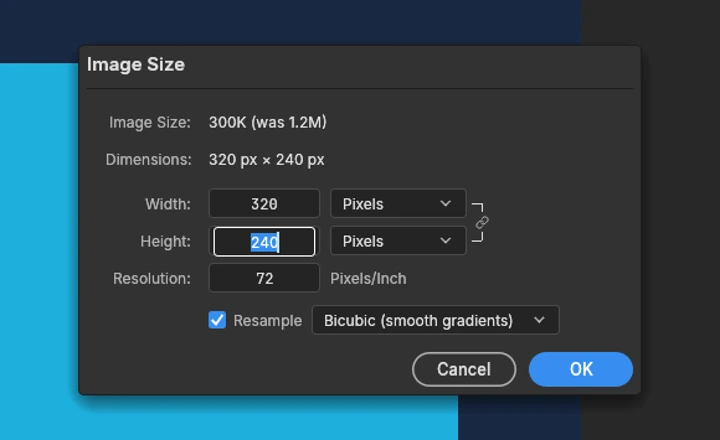This screenshot has width=720, height=440.
Task: Open the Width units Pixels dropdown
Action: click(x=398, y=203)
